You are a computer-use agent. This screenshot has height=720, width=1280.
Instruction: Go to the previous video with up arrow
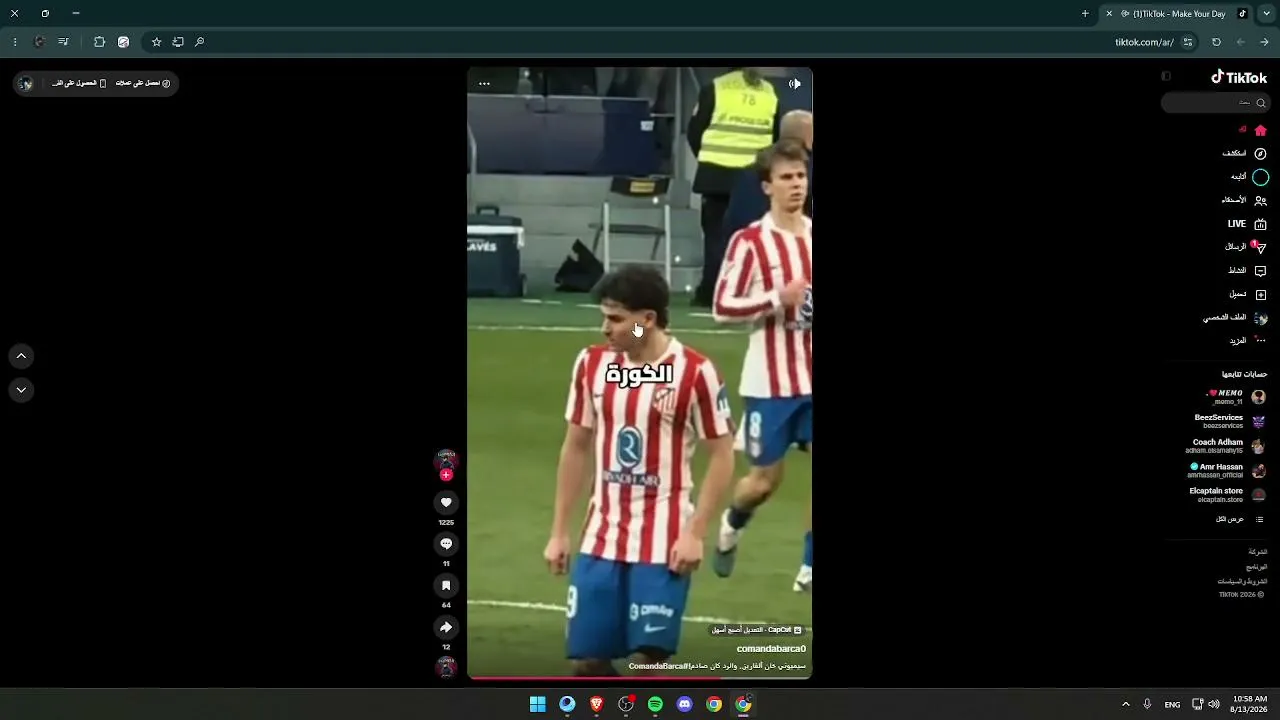21,356
